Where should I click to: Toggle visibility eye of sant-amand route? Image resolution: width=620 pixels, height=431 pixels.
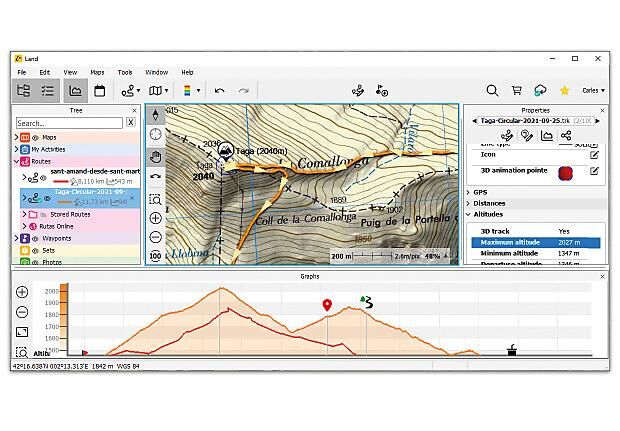pyautogui.click(x=43, y=178)
